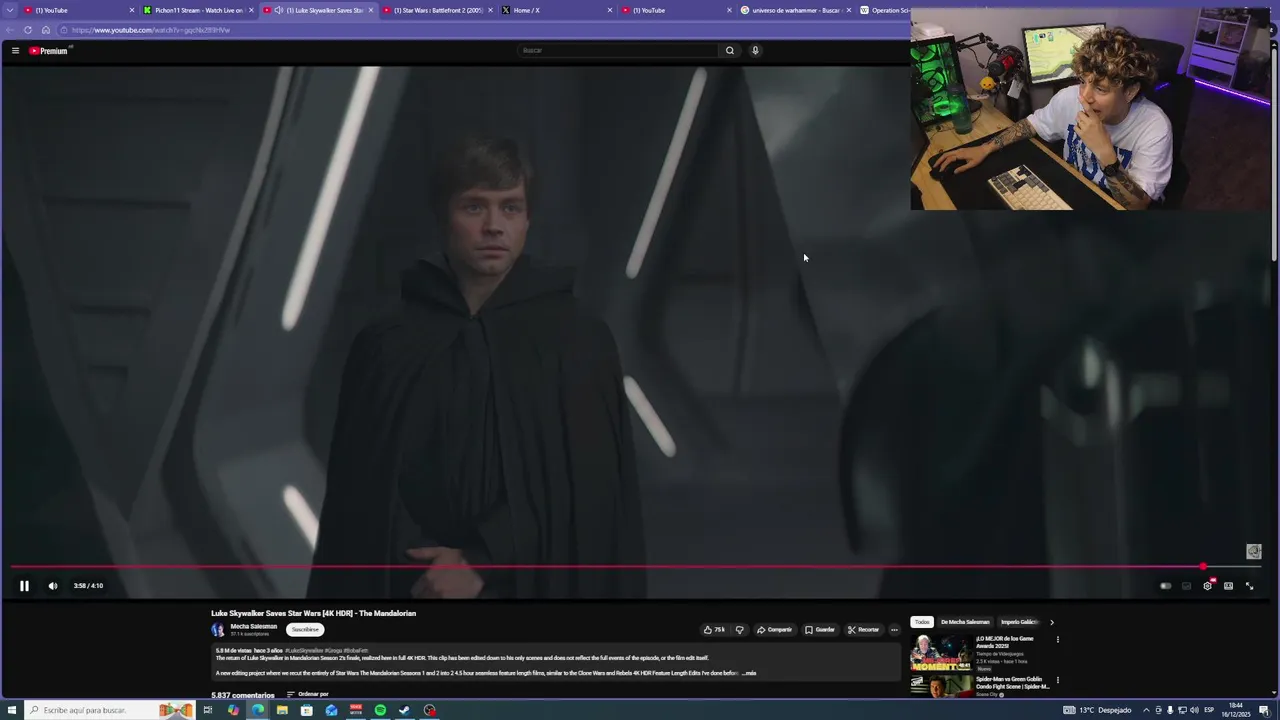Open more actions three-dot menu below the video
This screenshot has width=1280, height=720.
(894, 630)
